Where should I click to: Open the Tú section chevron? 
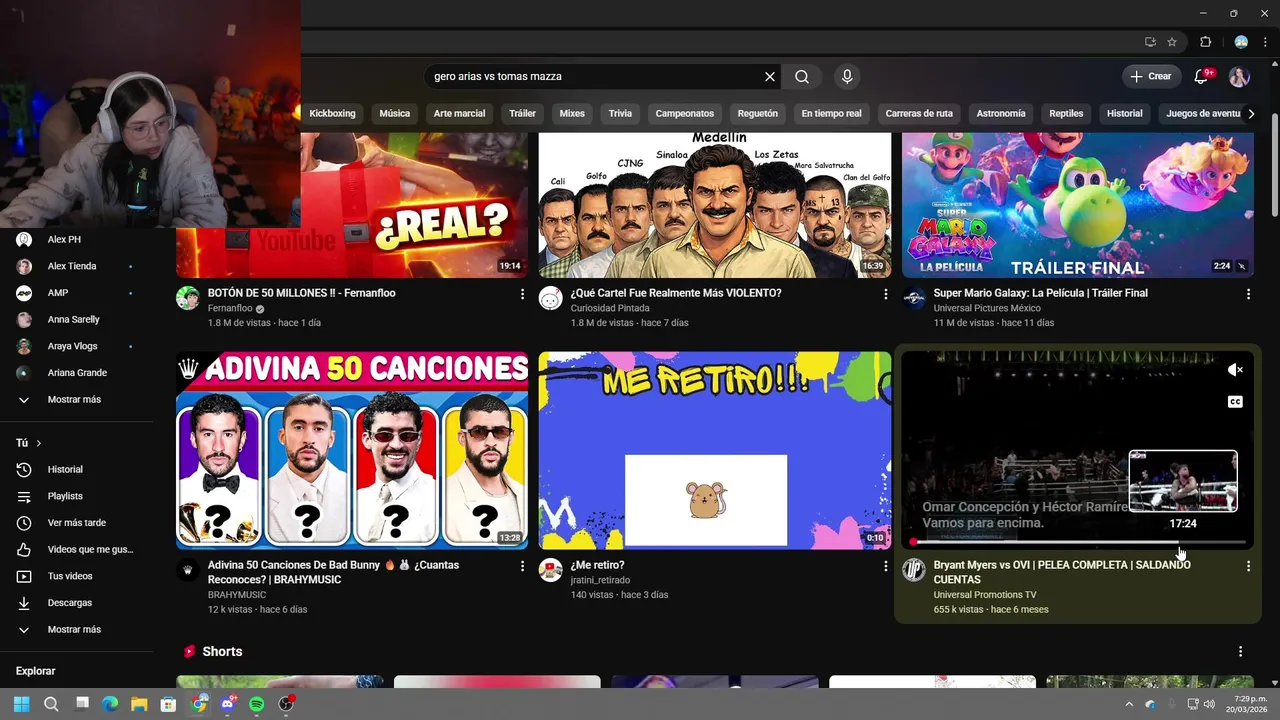[39, 443]
